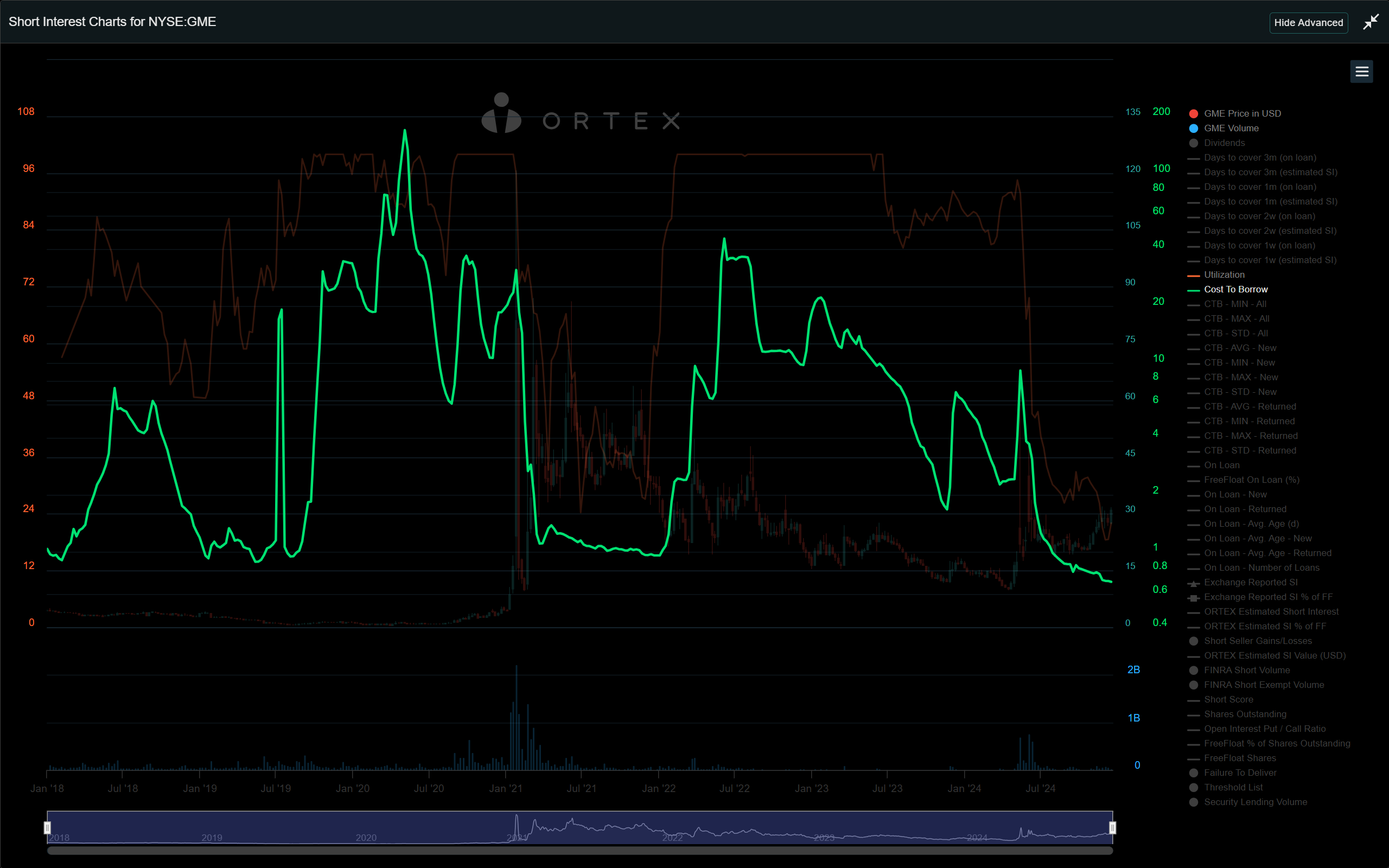Viewport: 1389px width, 868px height.
Task: Click the FINRA Short Volume circle icon
Action: click(x=1194, y=670)
